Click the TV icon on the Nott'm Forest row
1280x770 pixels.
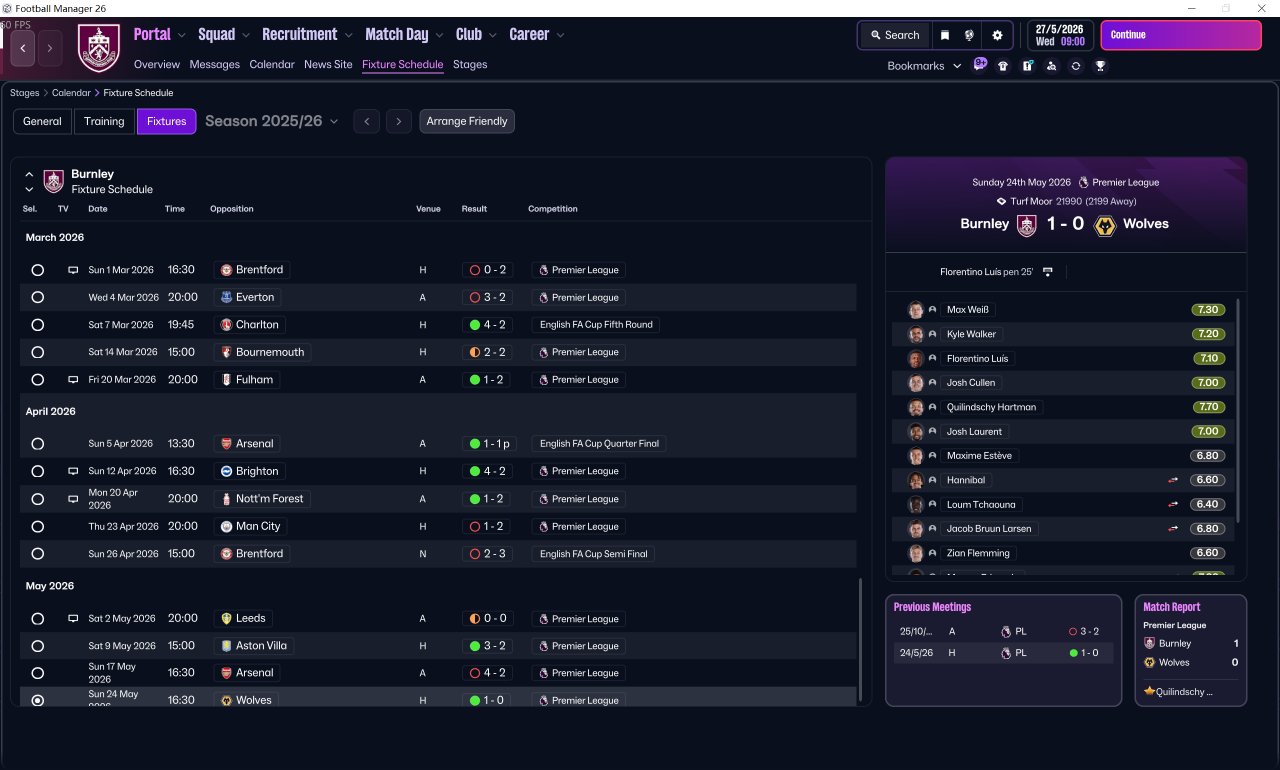click(x=73, y=499)
